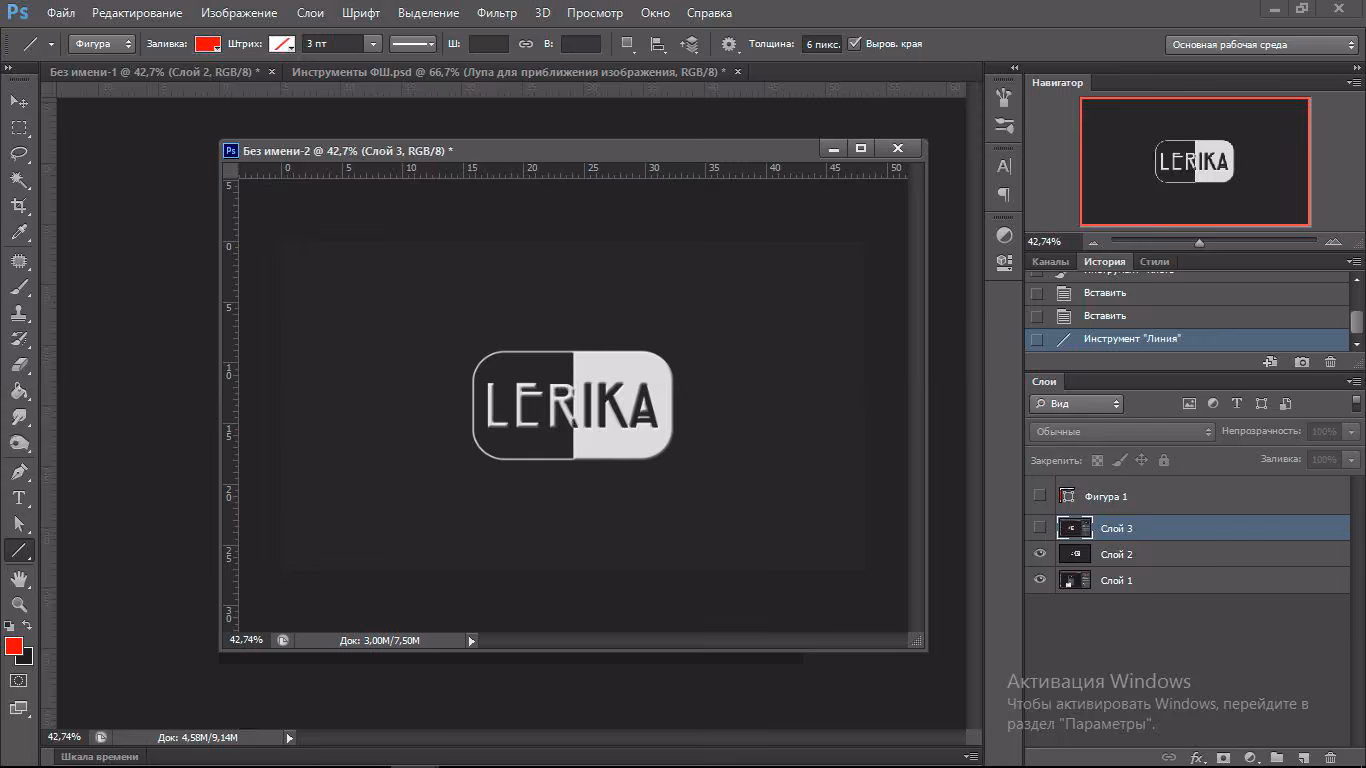This screenshot has width=1366, height=768.
Task: Open the Обычные blend mode dropdown
Action: click(x=1122, y=432)
